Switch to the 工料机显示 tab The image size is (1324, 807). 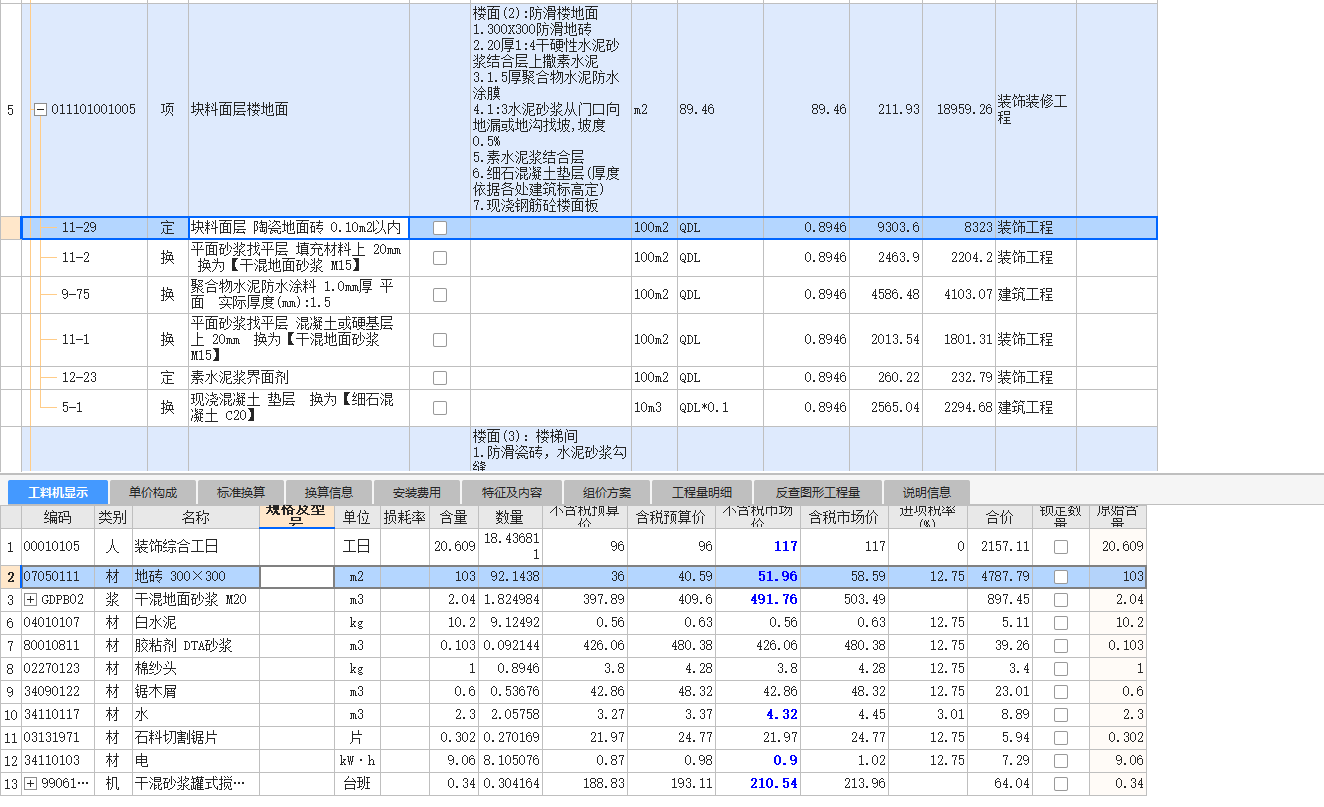tap(58, 493)
